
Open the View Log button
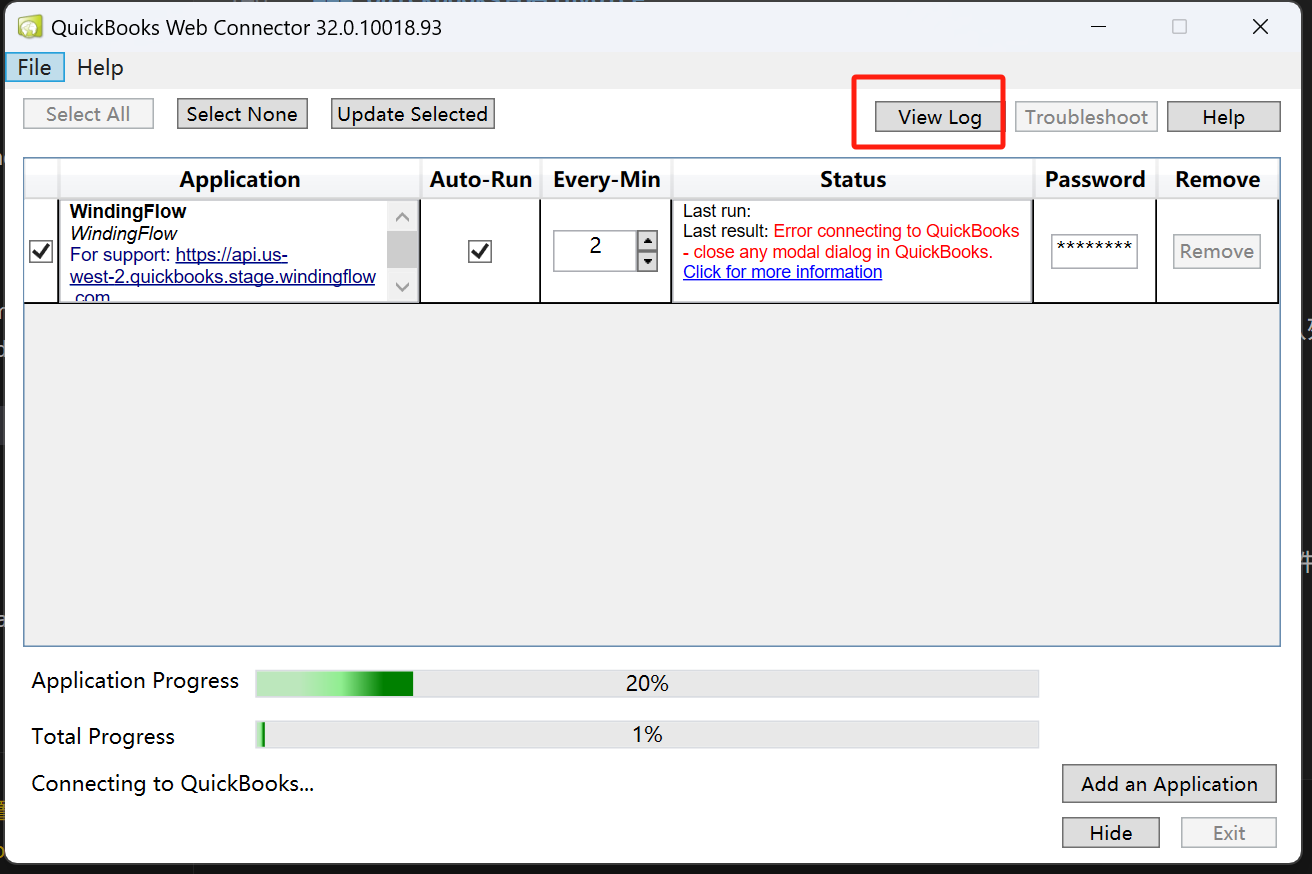pyautogui.click(x=939, y=117)
